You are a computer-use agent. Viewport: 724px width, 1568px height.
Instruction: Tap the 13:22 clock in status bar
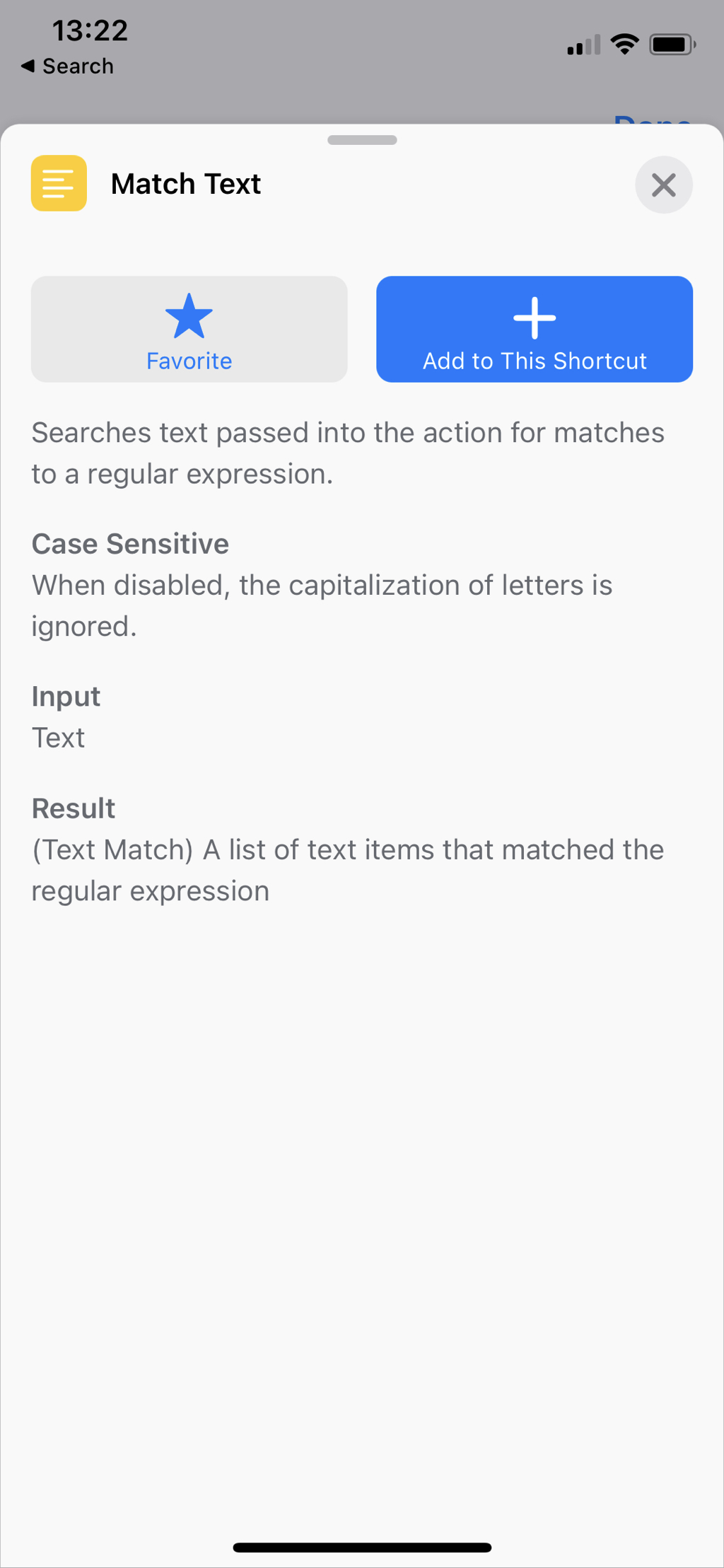coord(90,30)
